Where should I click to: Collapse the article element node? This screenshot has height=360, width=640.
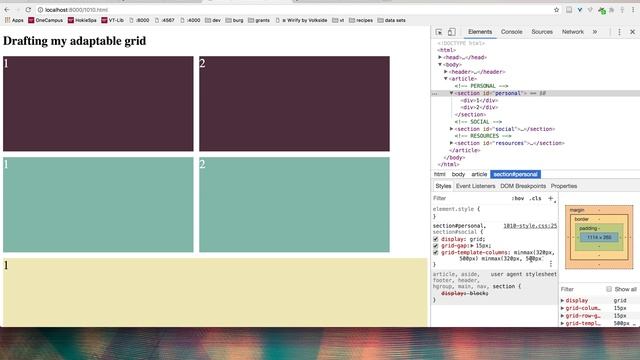[x=446, y=79]
